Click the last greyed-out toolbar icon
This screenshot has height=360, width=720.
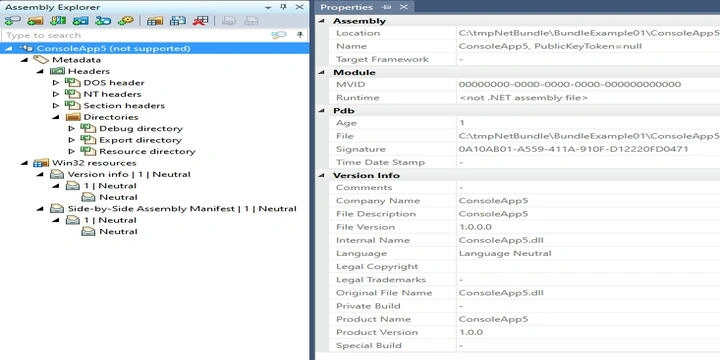pyautogui.click(x=251, y=21)
